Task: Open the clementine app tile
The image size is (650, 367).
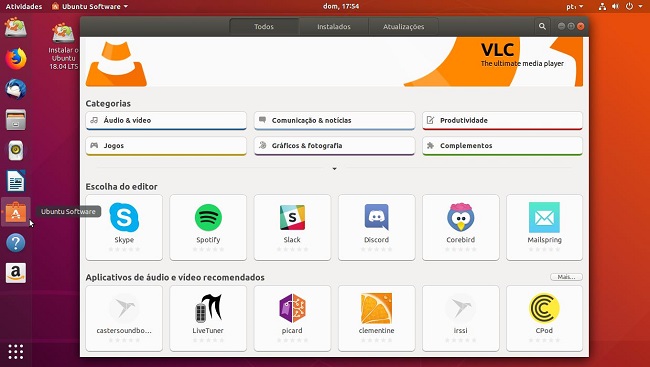Action: coord(376,318)
